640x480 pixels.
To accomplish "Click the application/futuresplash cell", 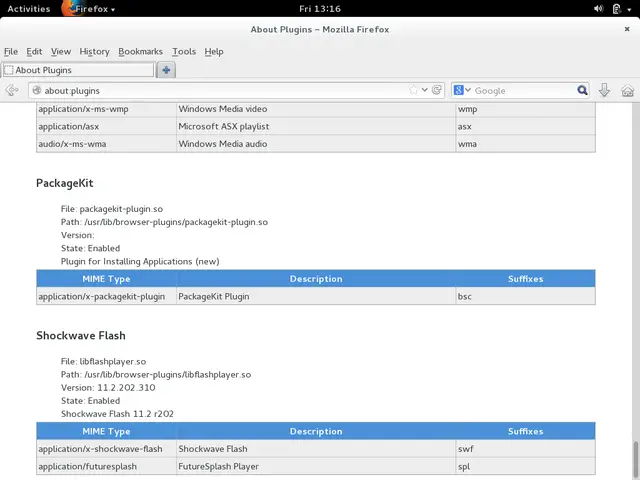I will (107, 466).
